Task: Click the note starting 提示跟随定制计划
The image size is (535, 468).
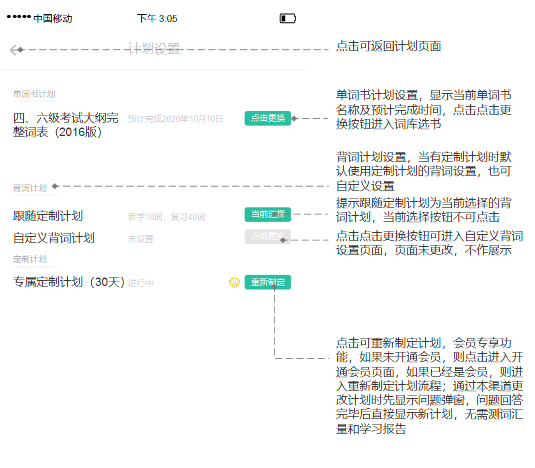Action: pyautogui.click(x=423, y=210)
